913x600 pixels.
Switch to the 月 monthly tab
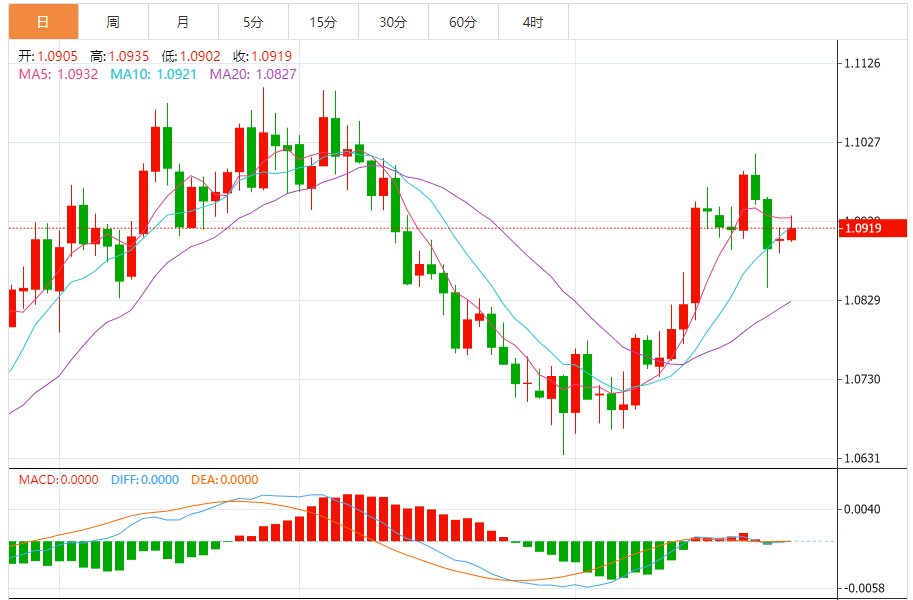[x=183, y=22]
